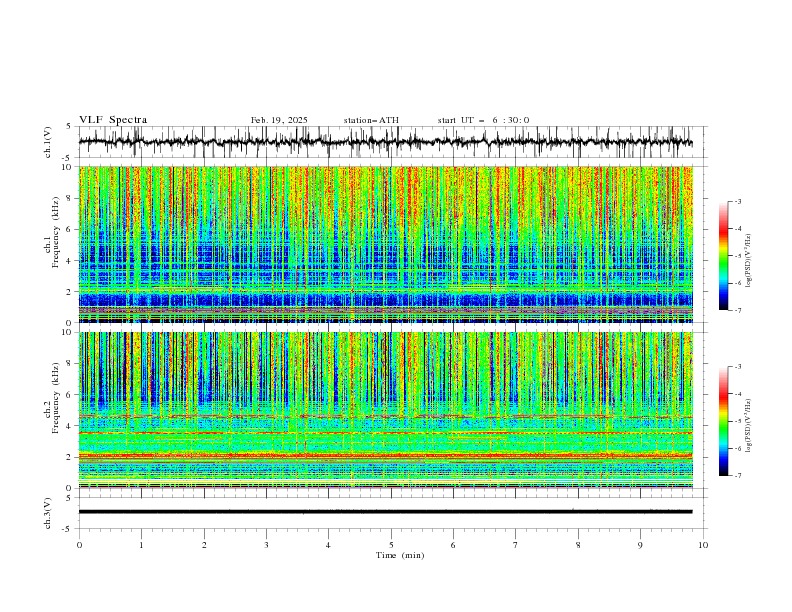This screenshot has width=792, height=612.
Task: Click the '0' tick on time axis
Action: coord(79,545)
